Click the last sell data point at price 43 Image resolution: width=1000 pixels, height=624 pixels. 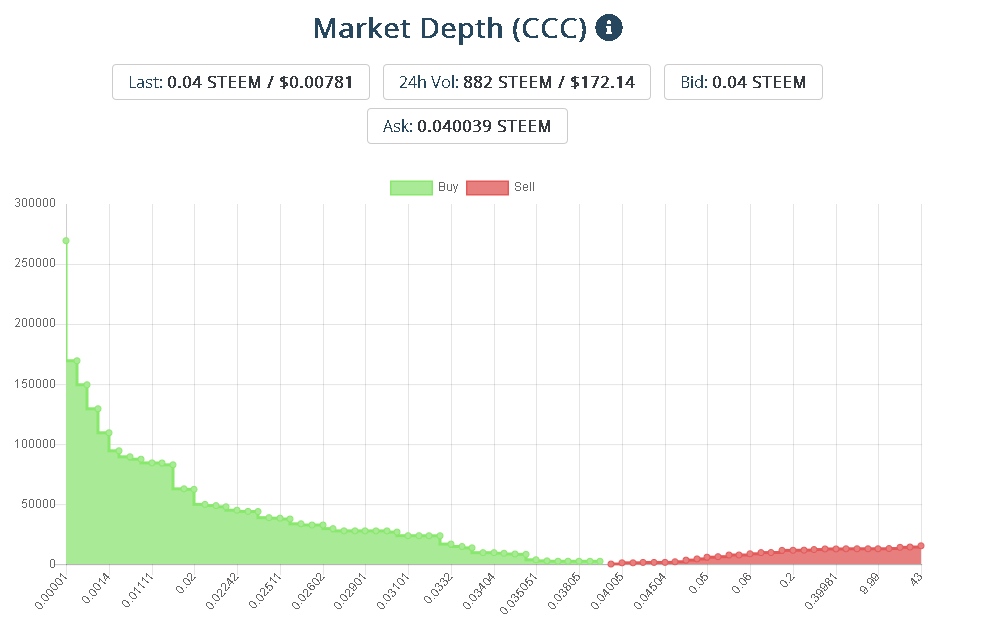coord(920,546)
